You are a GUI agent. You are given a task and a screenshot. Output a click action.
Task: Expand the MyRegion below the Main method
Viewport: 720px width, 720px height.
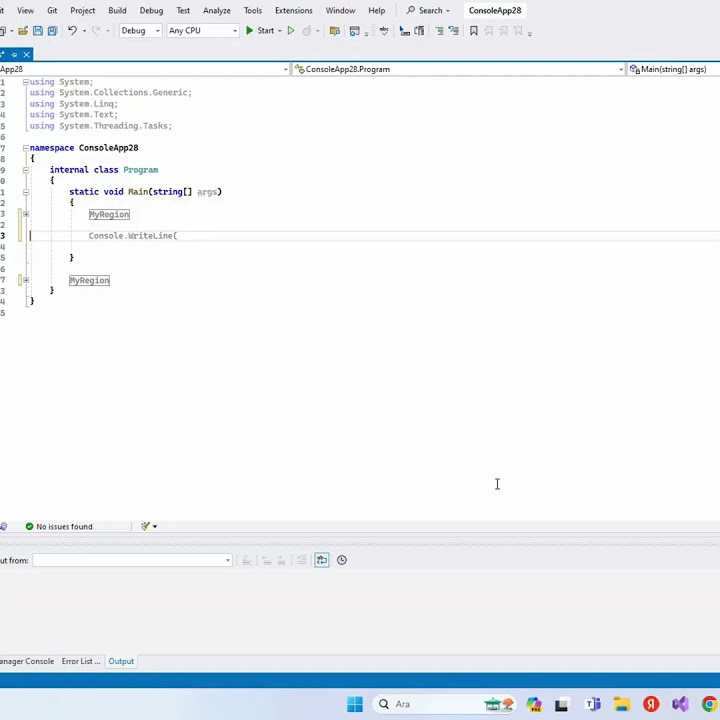26,280
